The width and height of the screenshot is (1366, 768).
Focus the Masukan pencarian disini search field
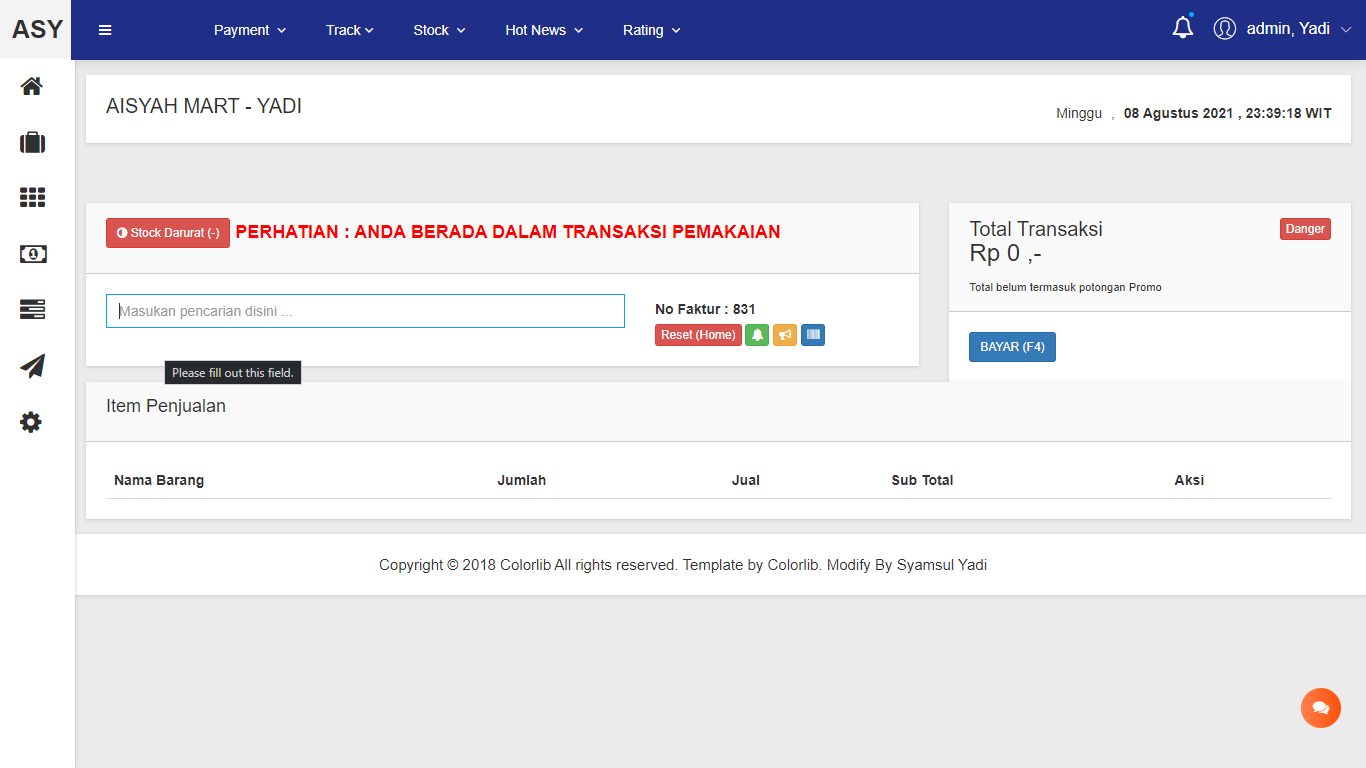pyautogui.click(x=365, y=311)
